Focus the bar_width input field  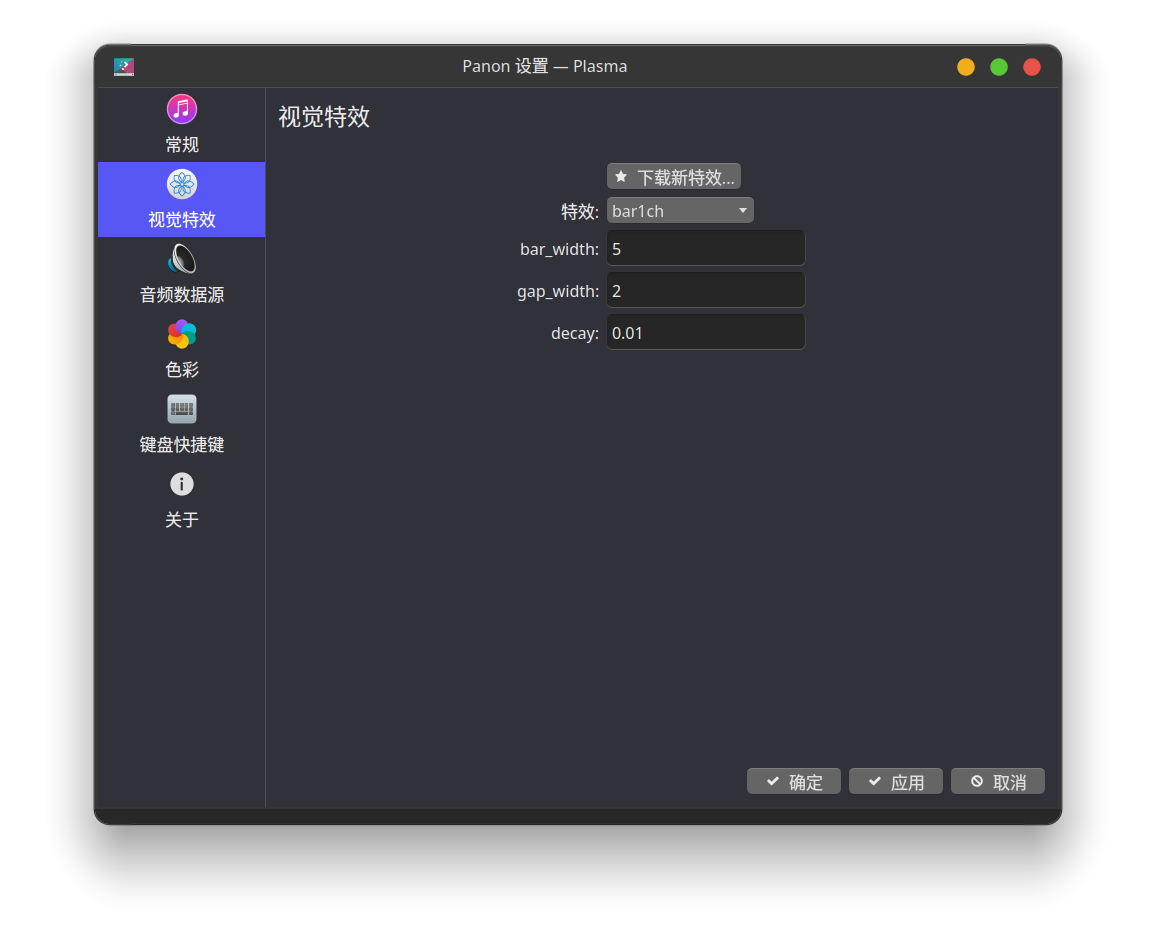[x=705, y=249]
